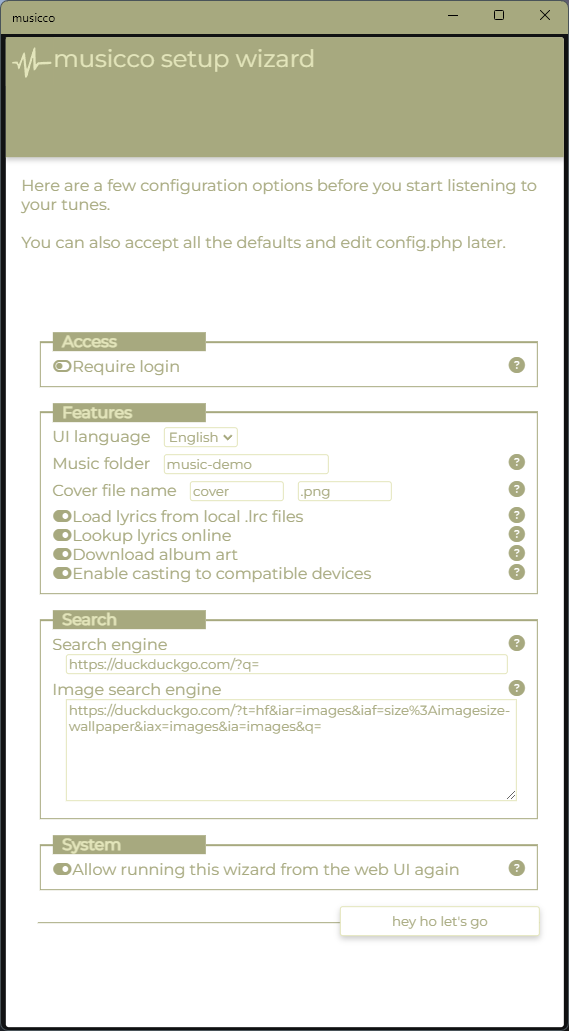The width and height of the screenshot is (569, 1031).
Task: Click help icon next to Cover file name
Action: click(x=517, y=489)
